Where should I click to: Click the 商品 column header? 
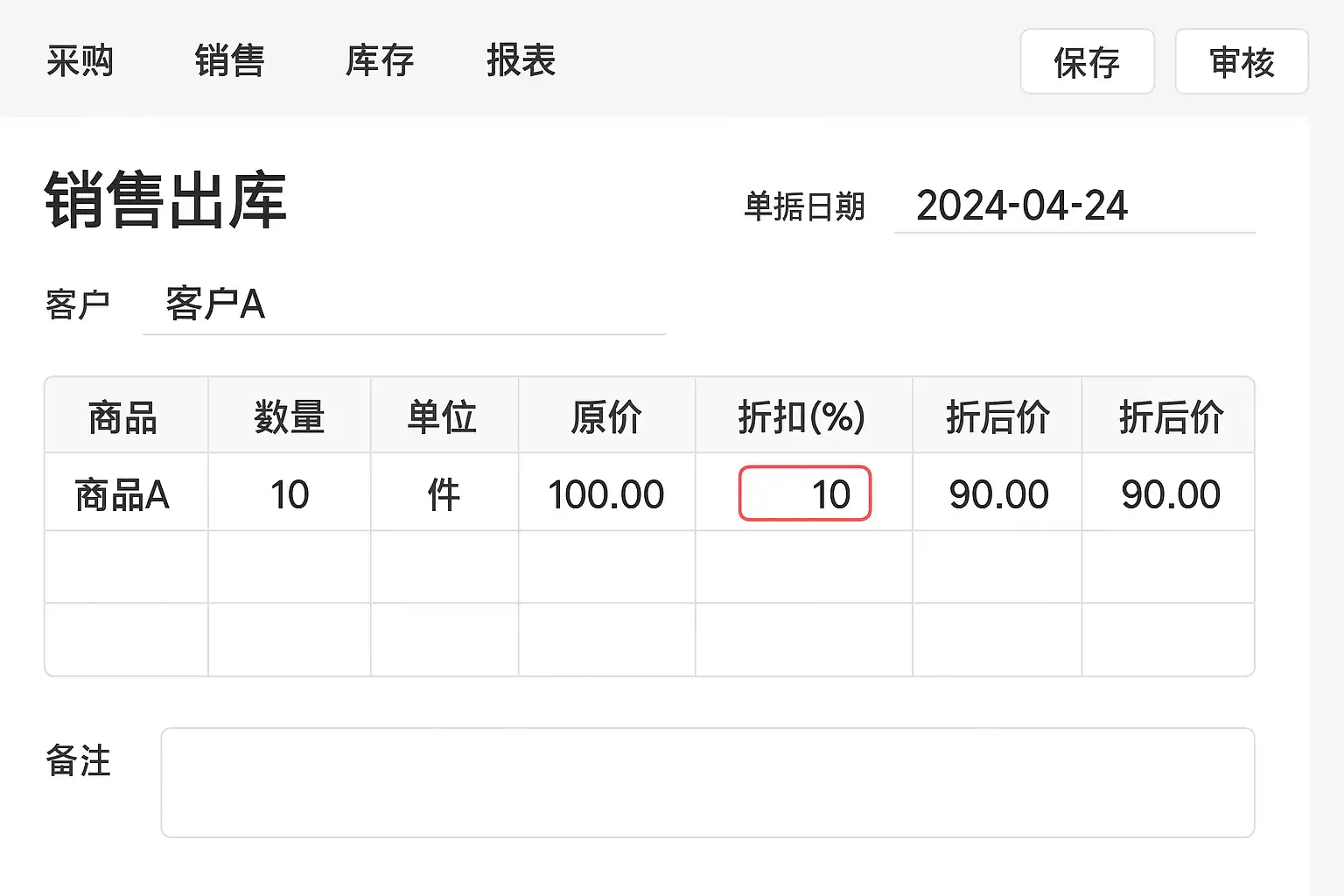pyautogui.click(x=123, y=416)
